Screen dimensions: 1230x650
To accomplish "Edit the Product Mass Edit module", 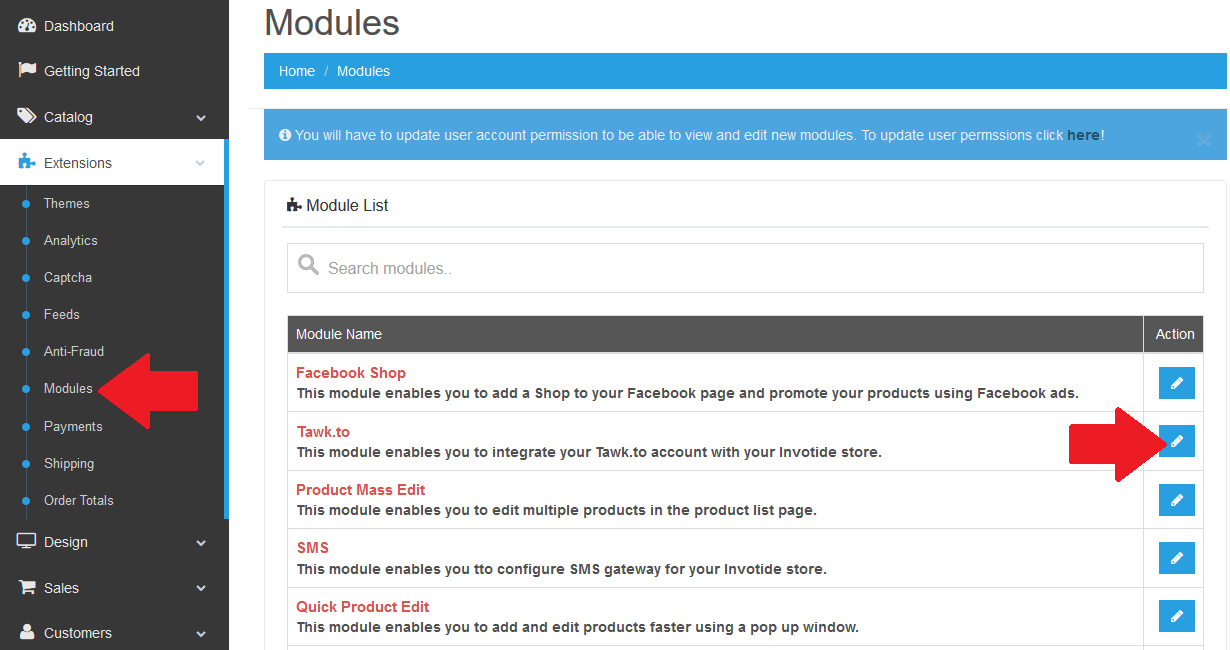I will pyautogui.click(x=1176, y=500).
